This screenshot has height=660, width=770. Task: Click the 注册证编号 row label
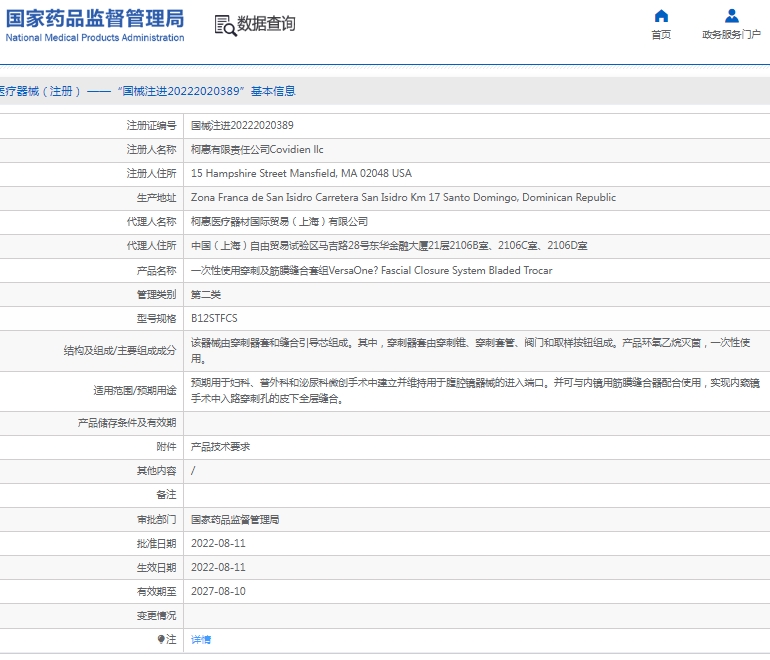(x=151, y=126)
